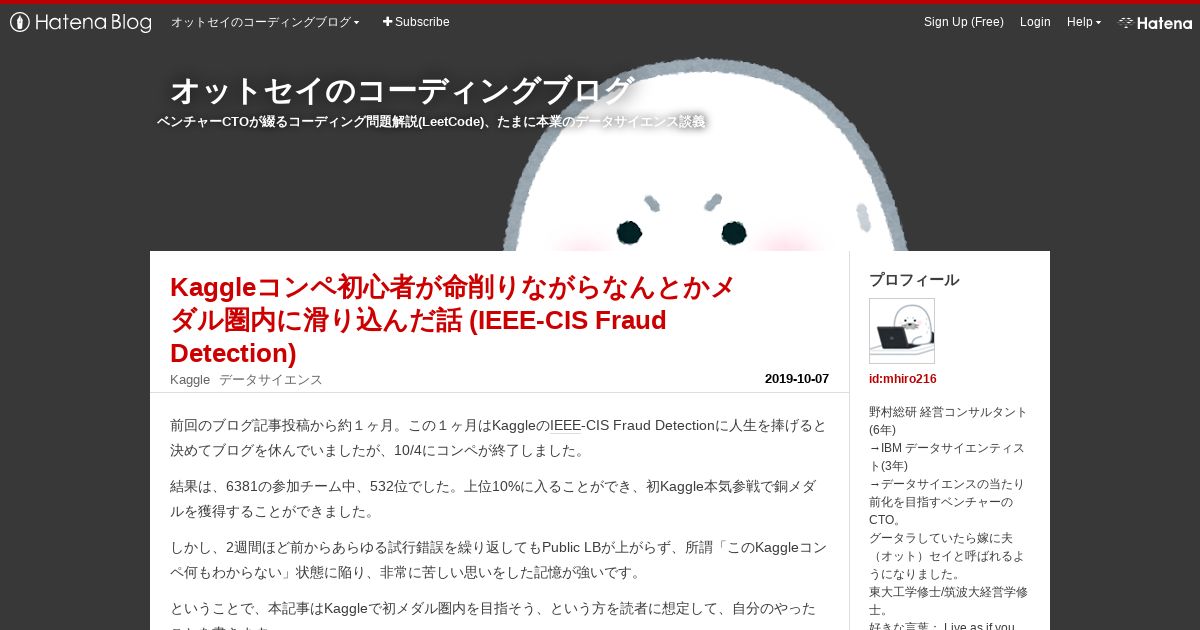The width and height of the screenshot is (1200, 630).
Task: Click the profile text 野村総研 経営コンサルタント
Action: [948, 420]
